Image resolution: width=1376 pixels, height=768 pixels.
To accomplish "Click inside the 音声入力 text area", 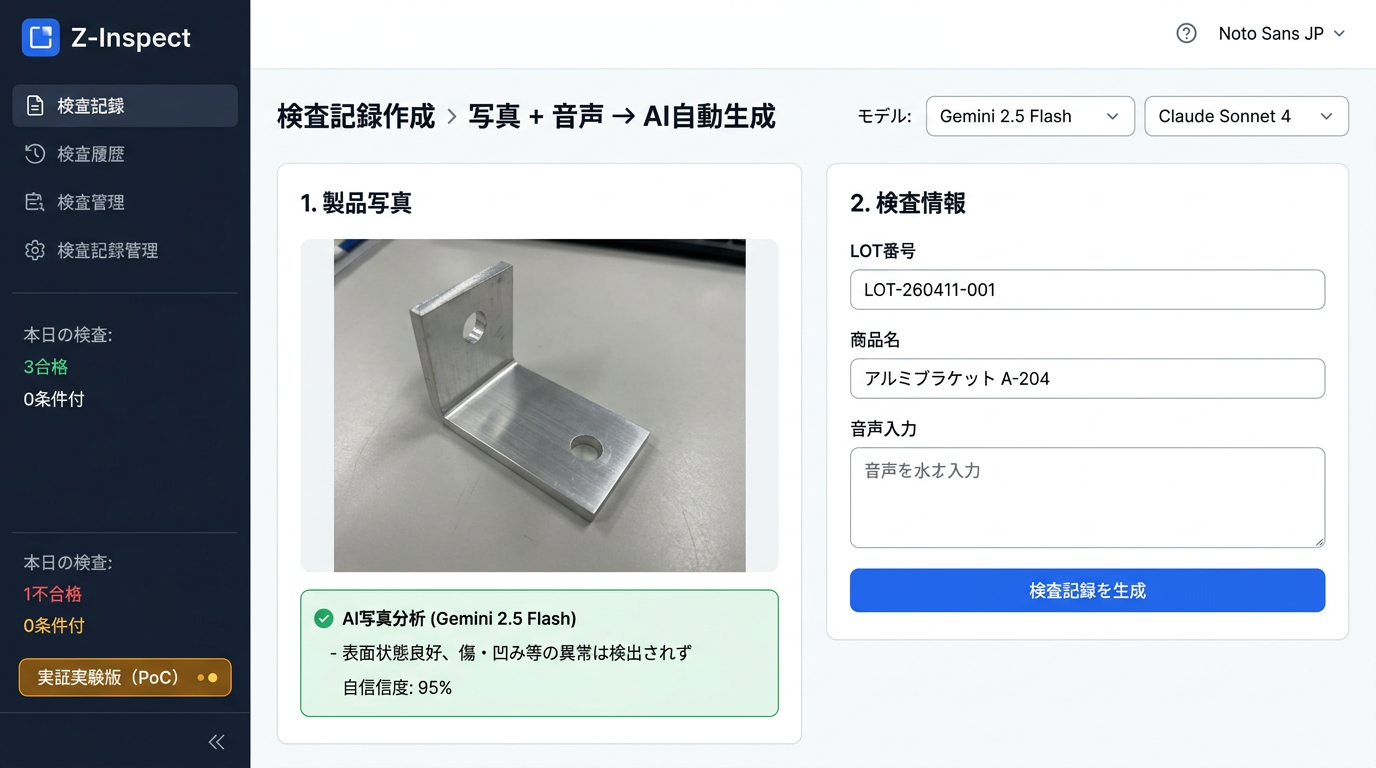I will tap(1087, 497).
